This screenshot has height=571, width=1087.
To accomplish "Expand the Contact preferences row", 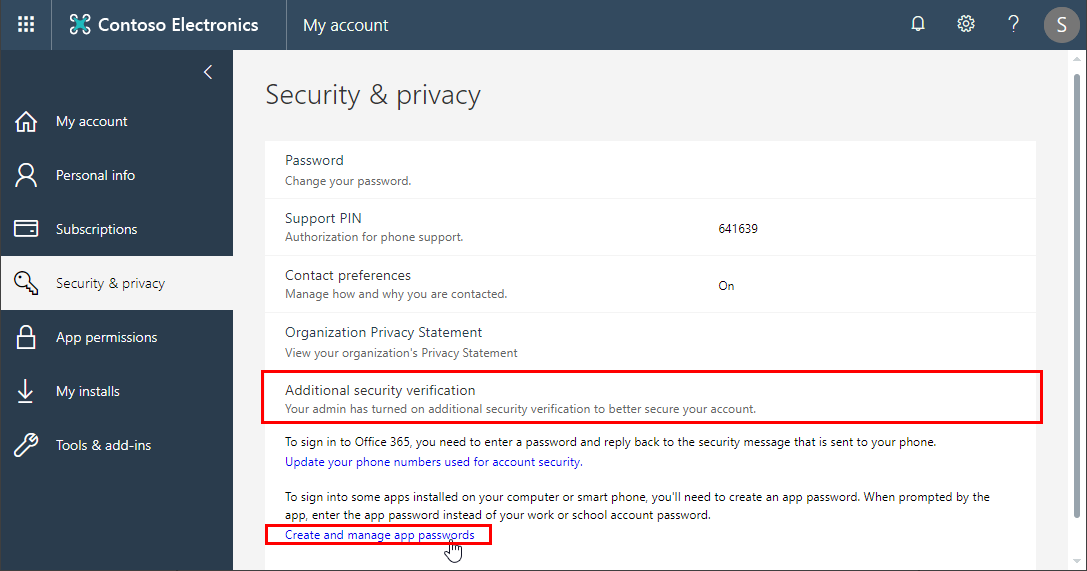I will [x=348, y=276].
